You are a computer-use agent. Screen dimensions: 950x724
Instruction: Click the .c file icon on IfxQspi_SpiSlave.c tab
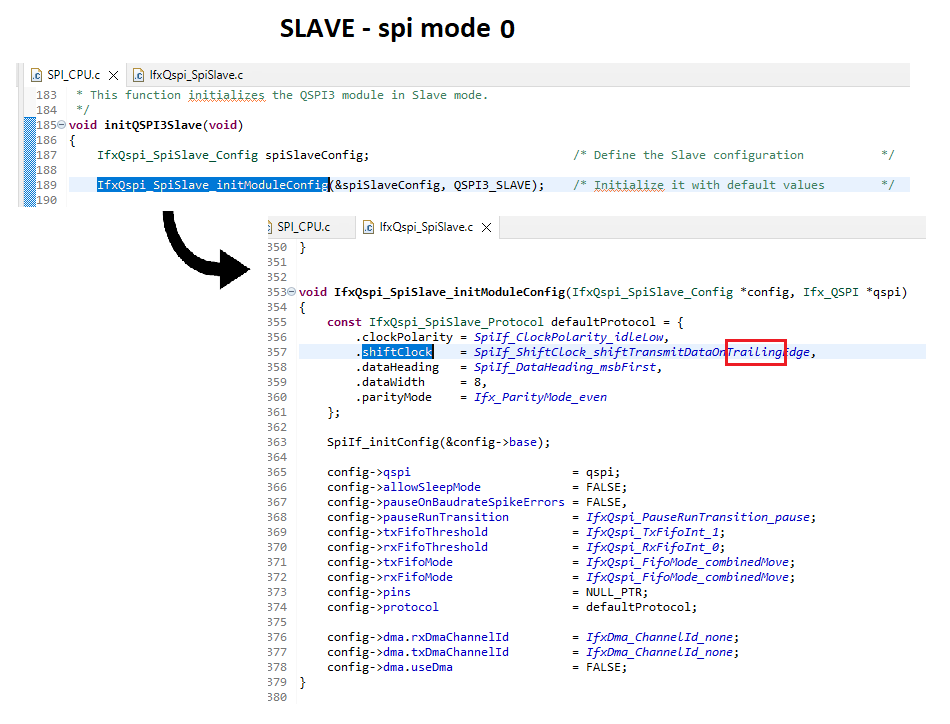[139, 74]
